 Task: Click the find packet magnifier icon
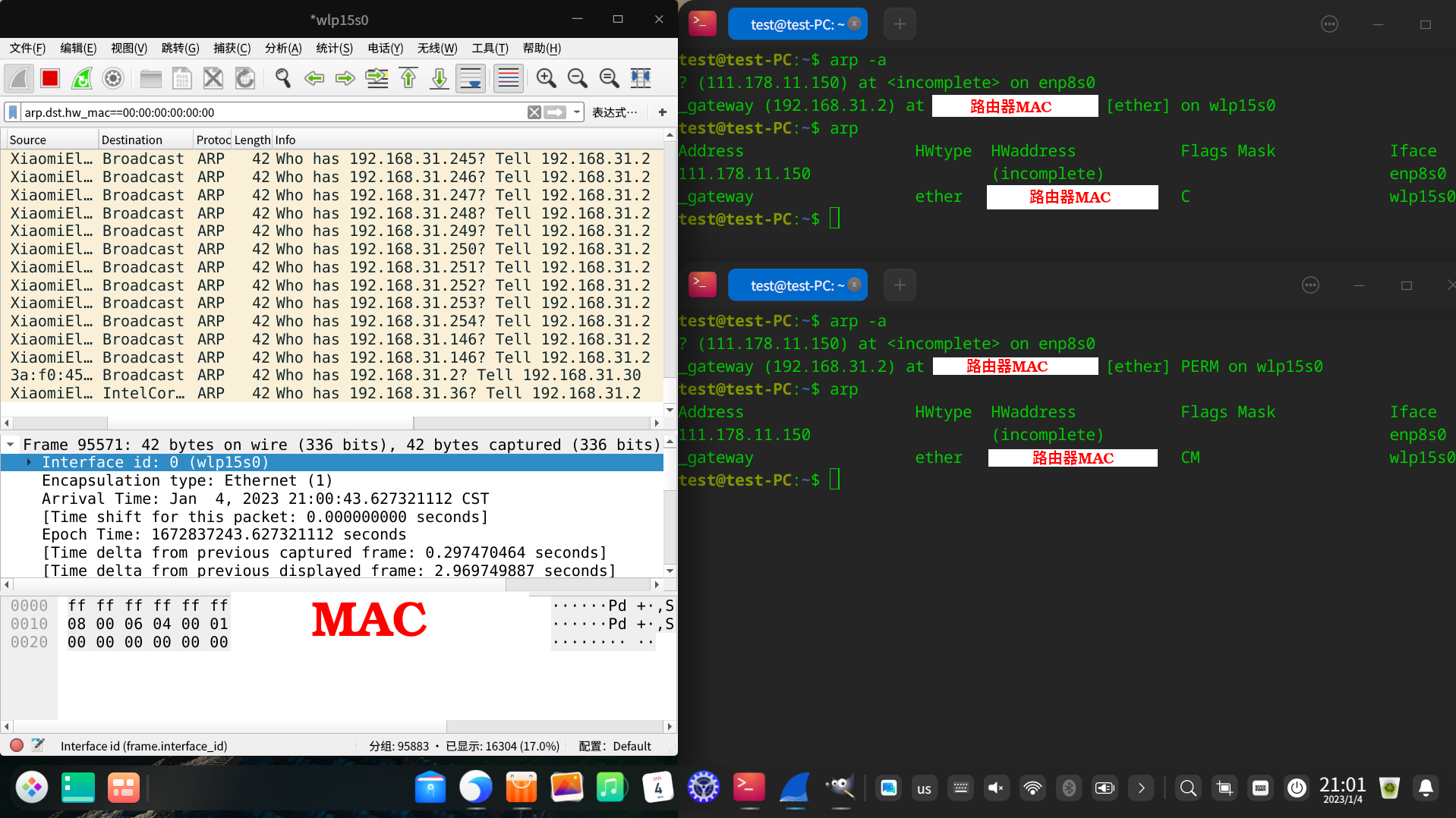click(282, 78)
